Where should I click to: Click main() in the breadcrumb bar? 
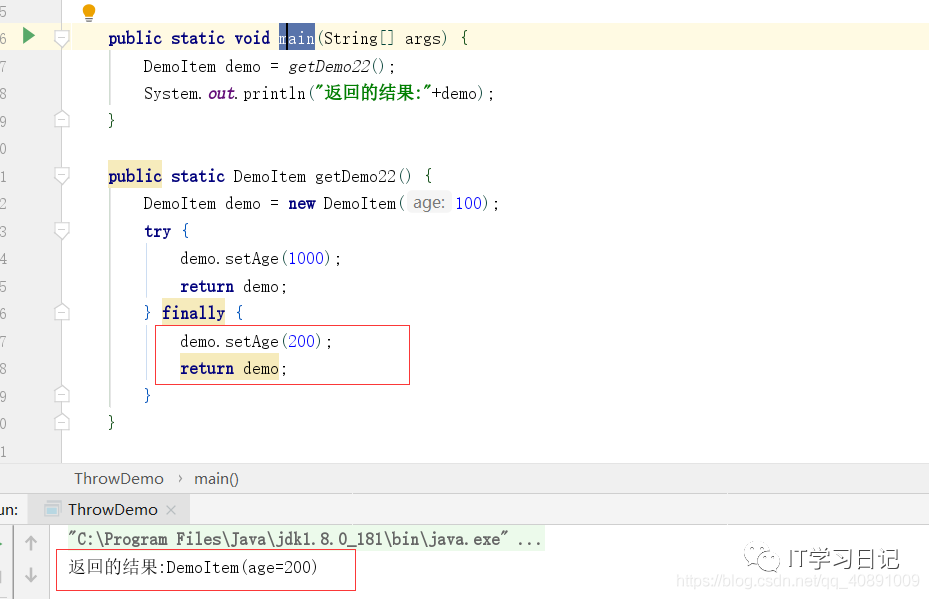pyautogui.click(x=216, y=479)
